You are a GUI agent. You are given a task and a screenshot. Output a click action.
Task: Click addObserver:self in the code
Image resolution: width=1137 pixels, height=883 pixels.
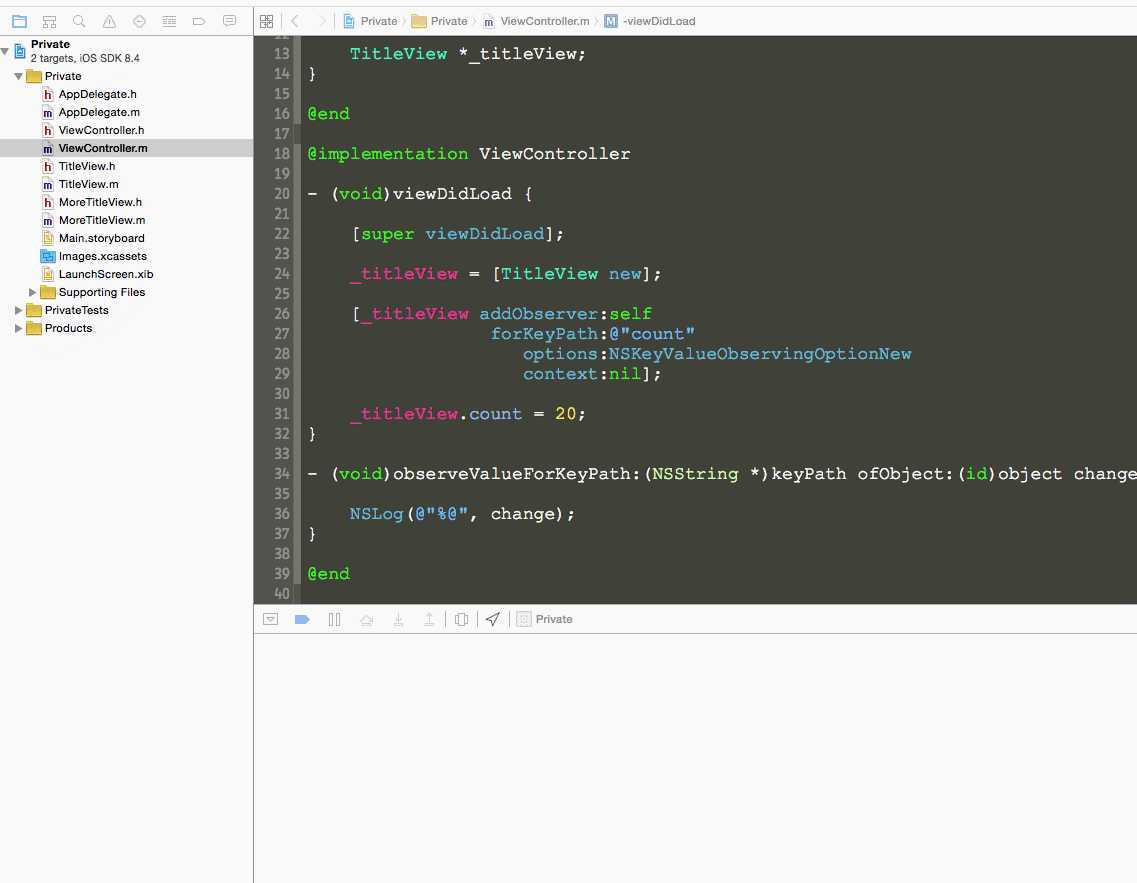click(x=566, y=314)
